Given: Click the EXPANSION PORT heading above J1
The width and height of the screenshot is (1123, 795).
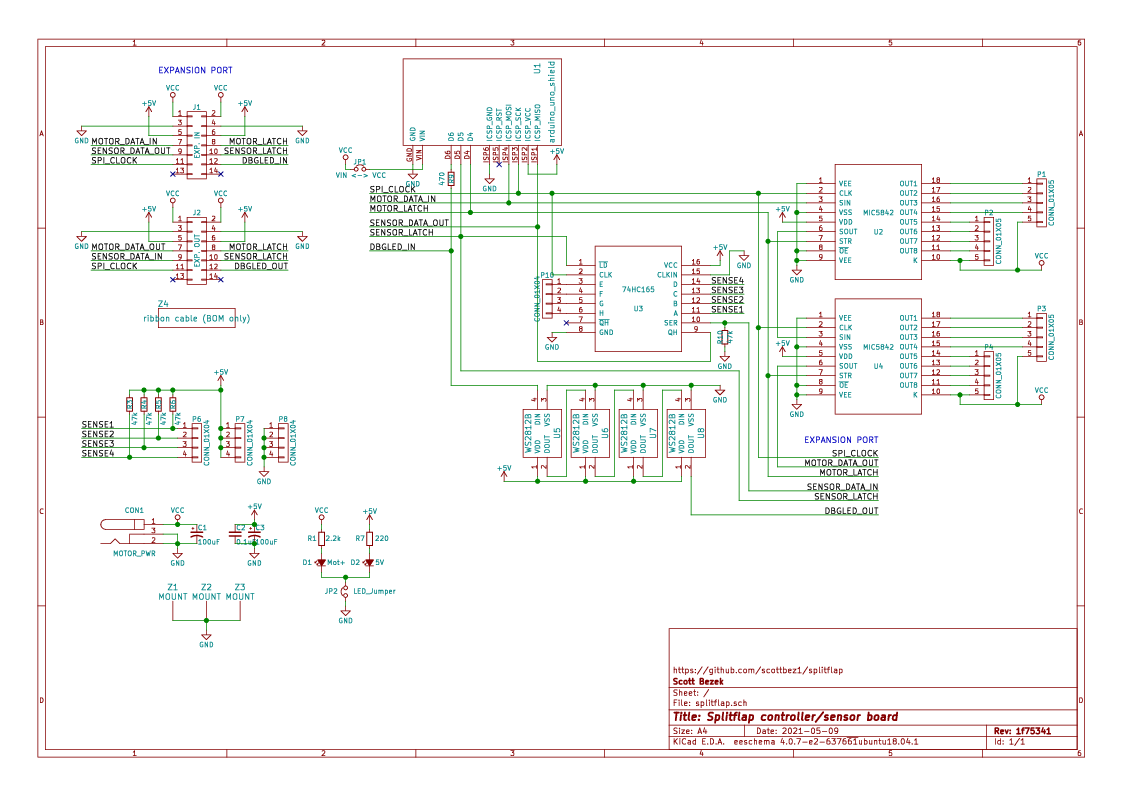Looking at the screenshot, I should coord(195,70).
